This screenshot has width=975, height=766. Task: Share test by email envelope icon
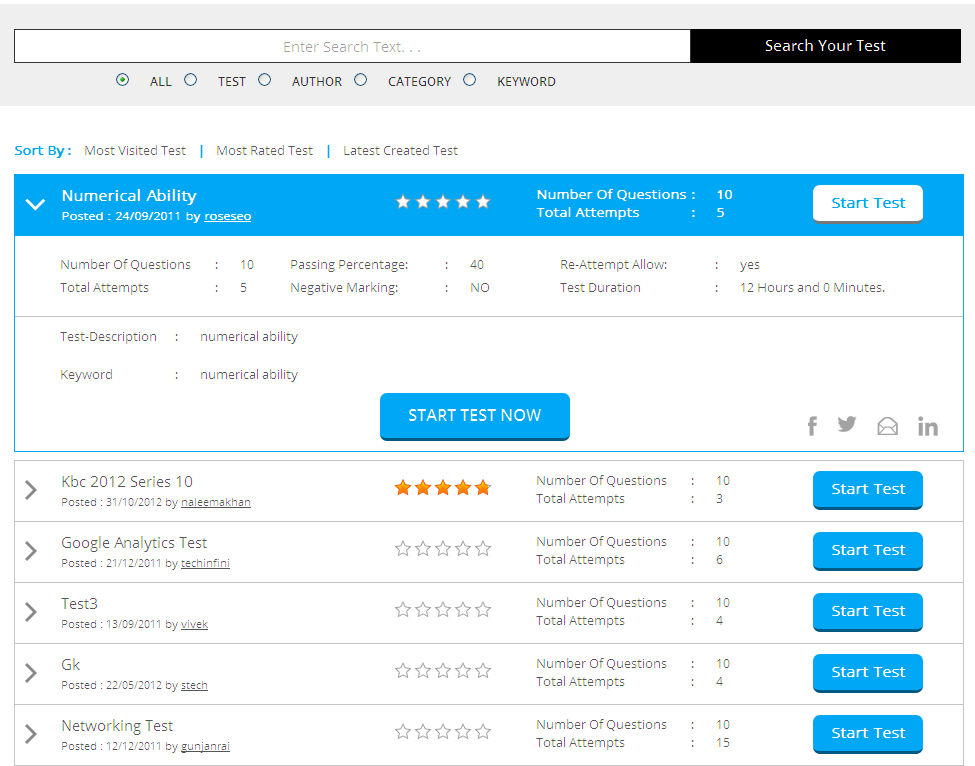pos(887,427)
